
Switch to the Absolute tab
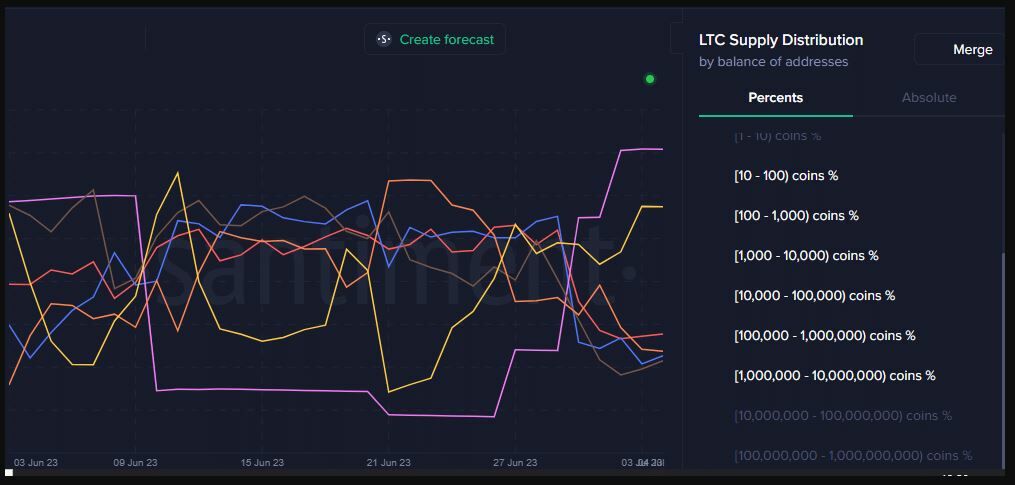pos(928,98)
